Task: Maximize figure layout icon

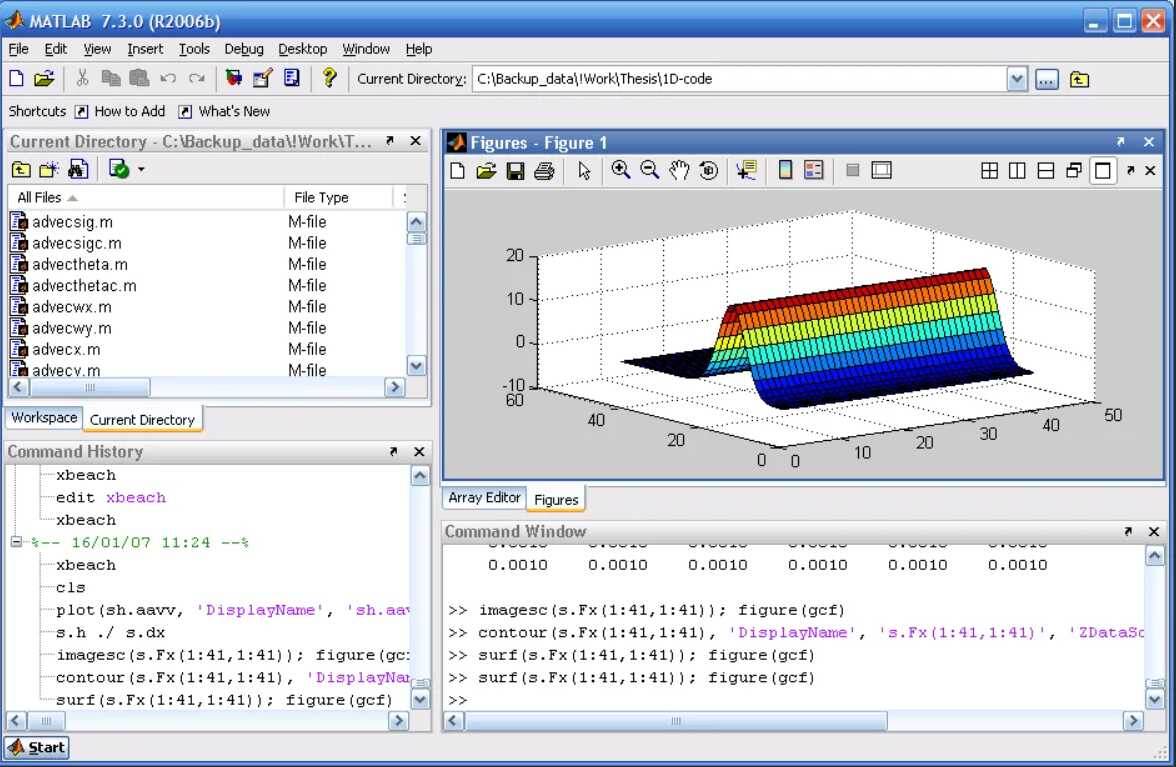Action: coord(1102,171)
